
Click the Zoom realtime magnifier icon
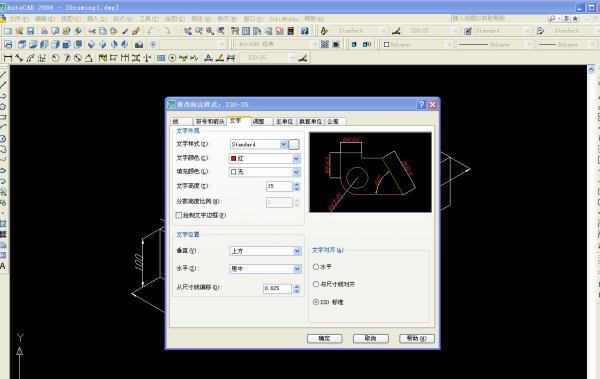[199, 31]
